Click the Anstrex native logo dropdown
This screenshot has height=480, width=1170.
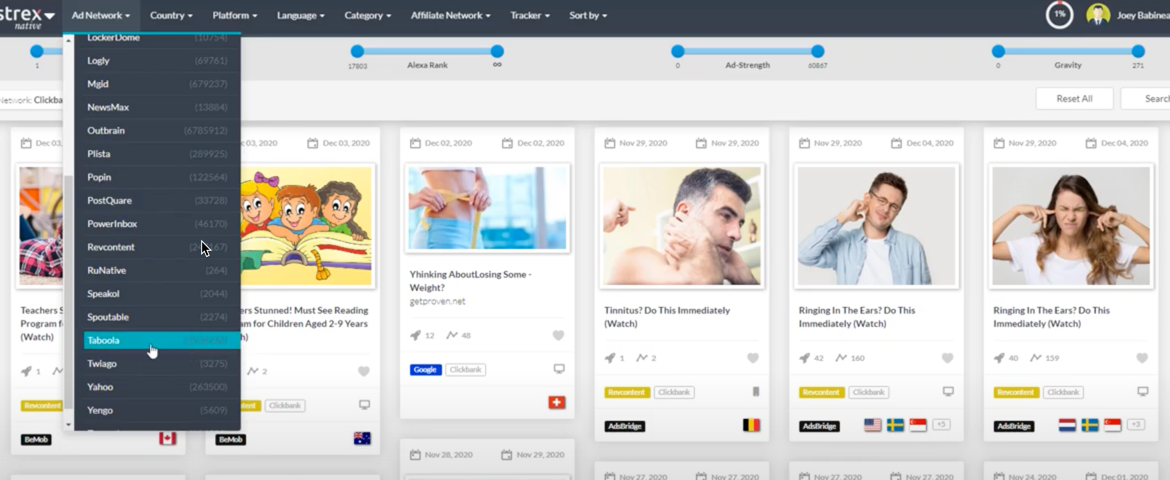28,16
